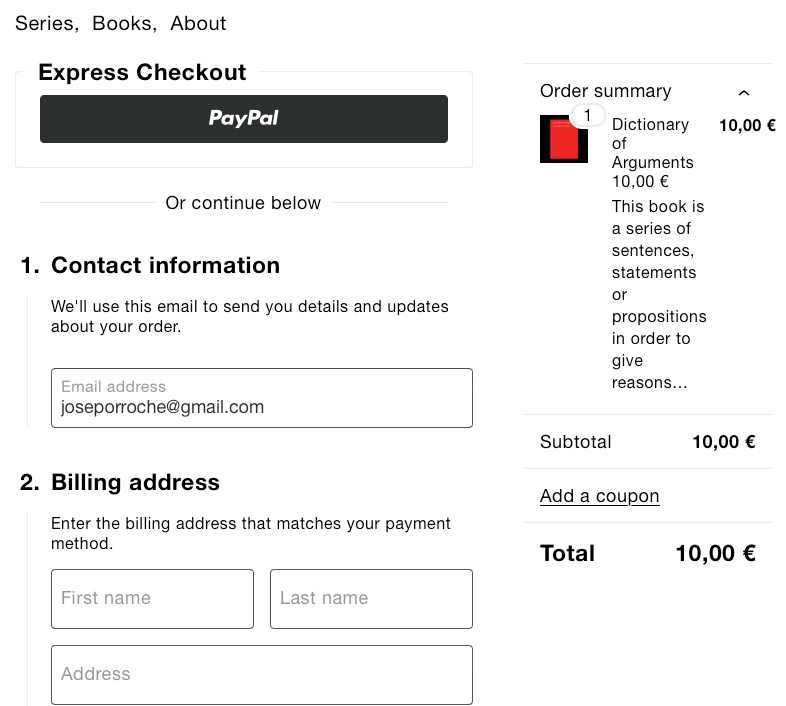
Task: Select the Last name field
Action: tap(371, 599)
